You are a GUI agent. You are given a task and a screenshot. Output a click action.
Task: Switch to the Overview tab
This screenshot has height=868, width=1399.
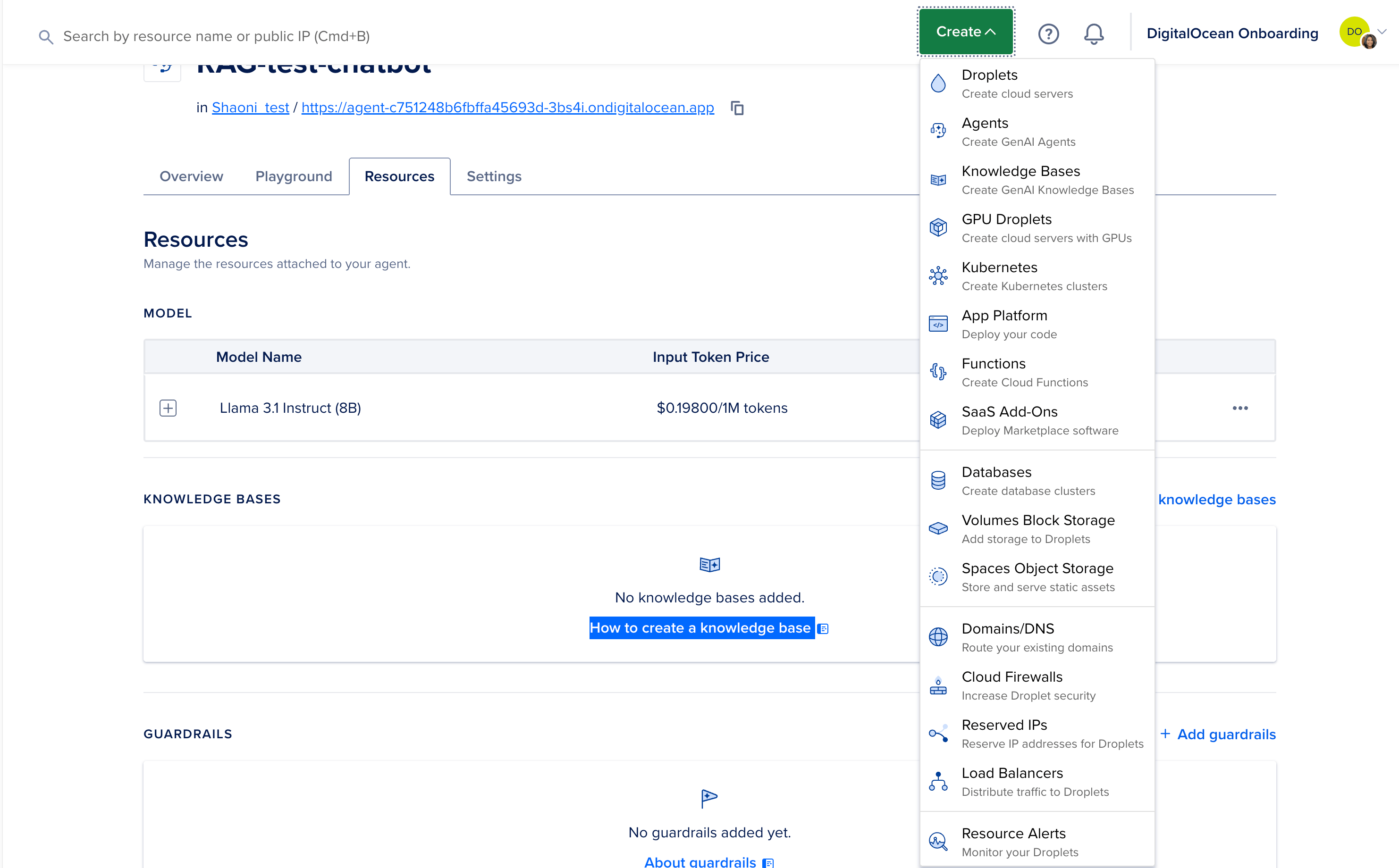(x=191, y=176)
